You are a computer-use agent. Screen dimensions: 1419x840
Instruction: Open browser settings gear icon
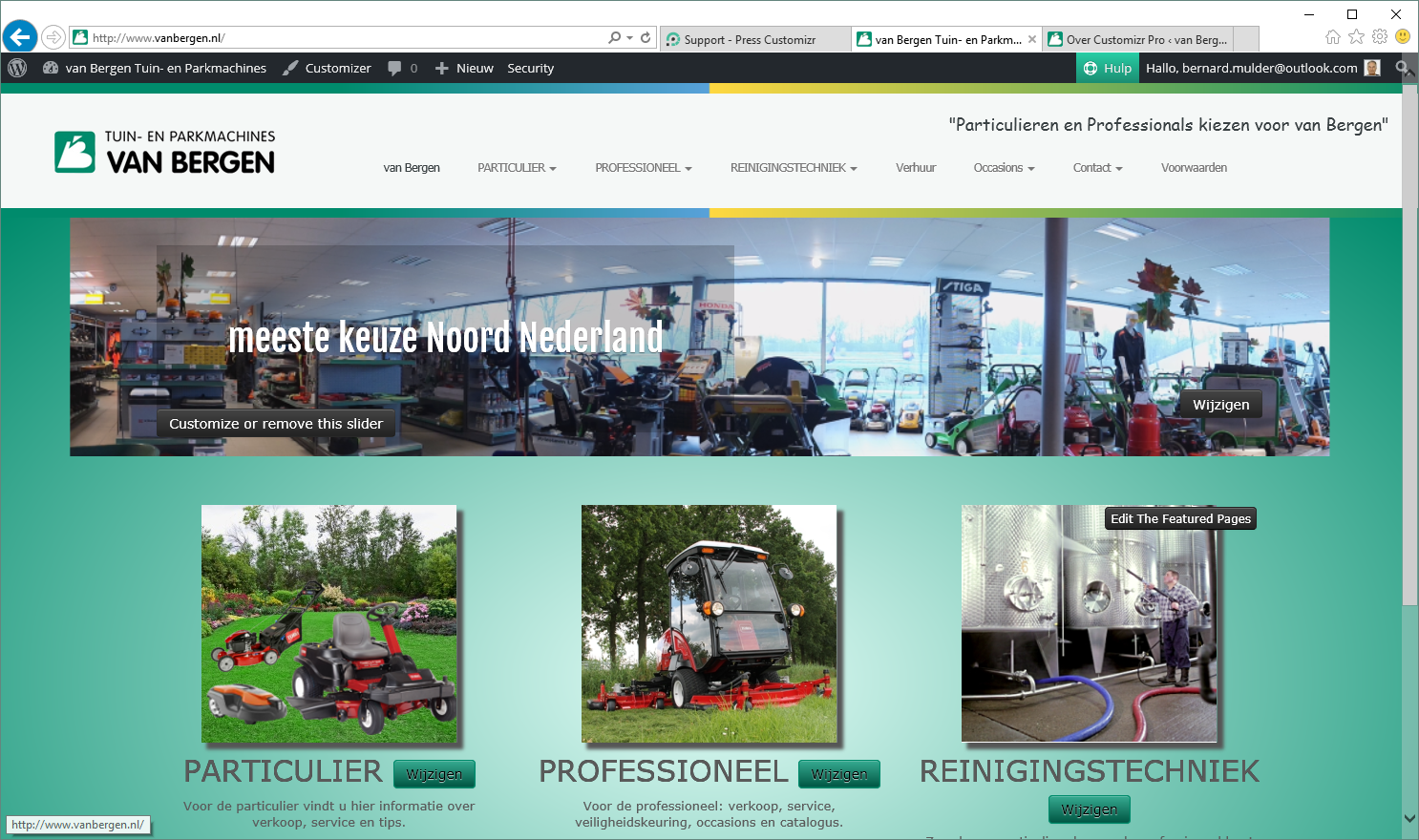click(1379, 37)
